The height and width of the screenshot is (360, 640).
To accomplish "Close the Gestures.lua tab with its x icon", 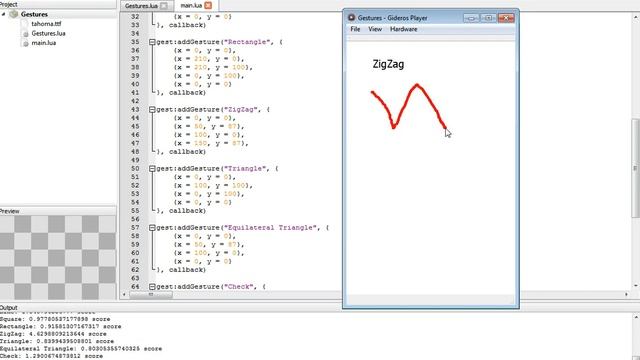I will 164,6.
